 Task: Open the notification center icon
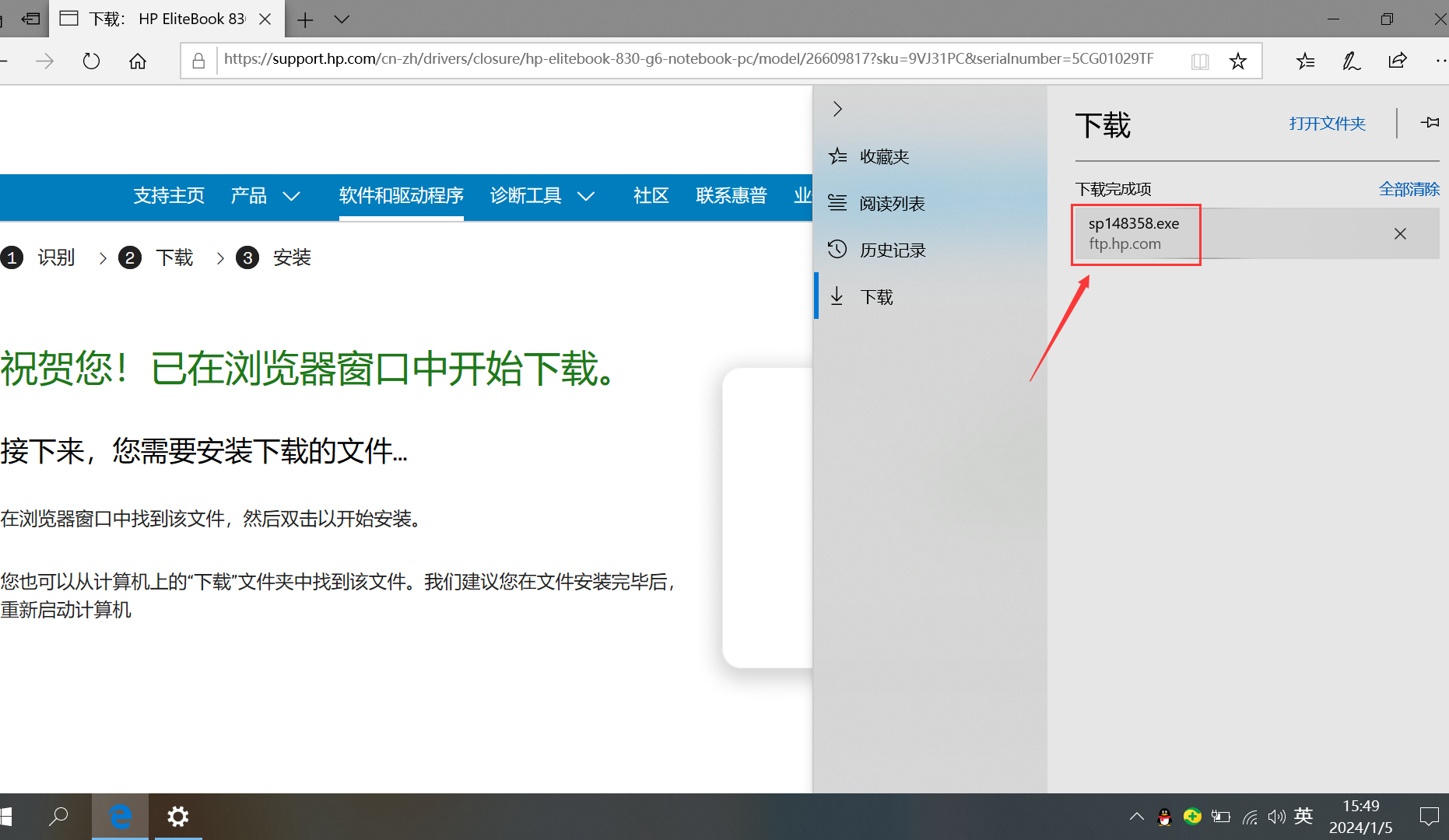pyautogui.click(x=1430, y=817)
